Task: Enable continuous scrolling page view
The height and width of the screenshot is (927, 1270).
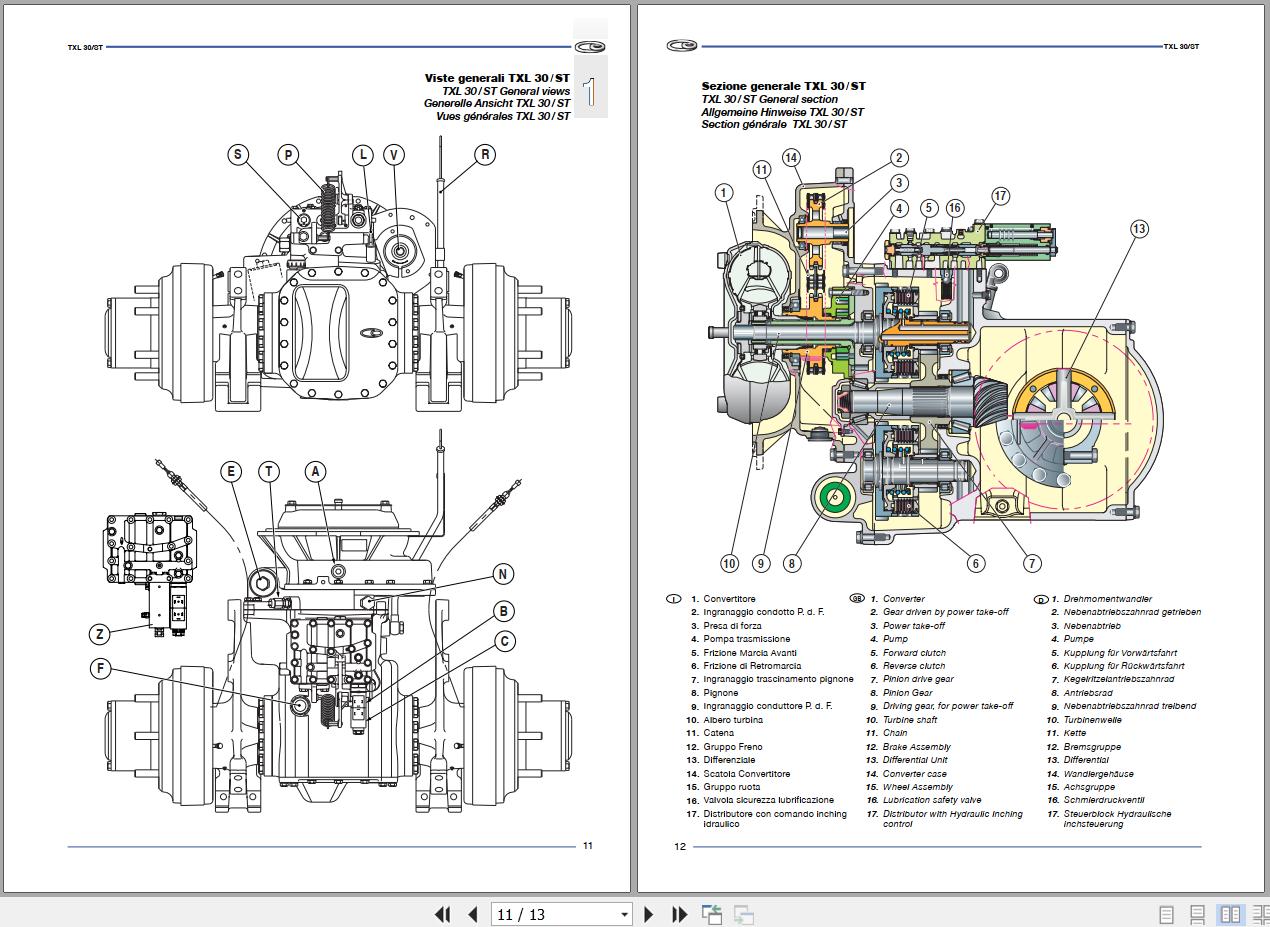Action: 1197,914
